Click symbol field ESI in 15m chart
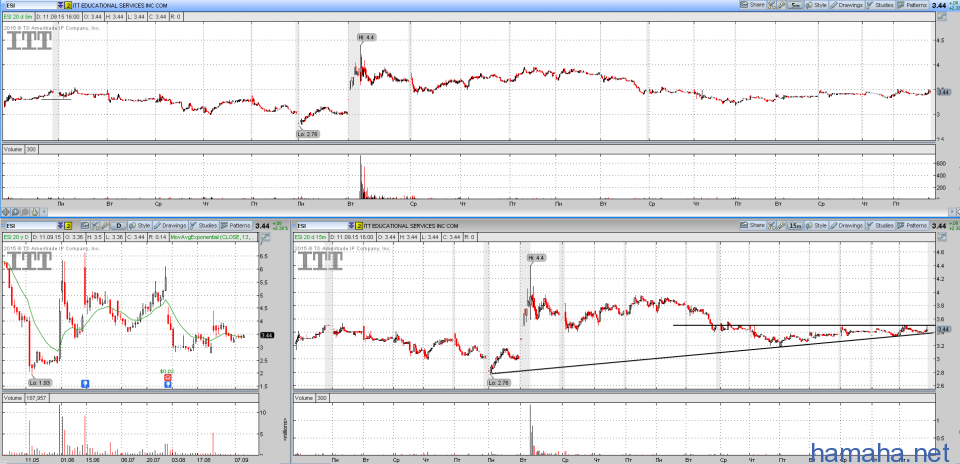 pos(323,226)
